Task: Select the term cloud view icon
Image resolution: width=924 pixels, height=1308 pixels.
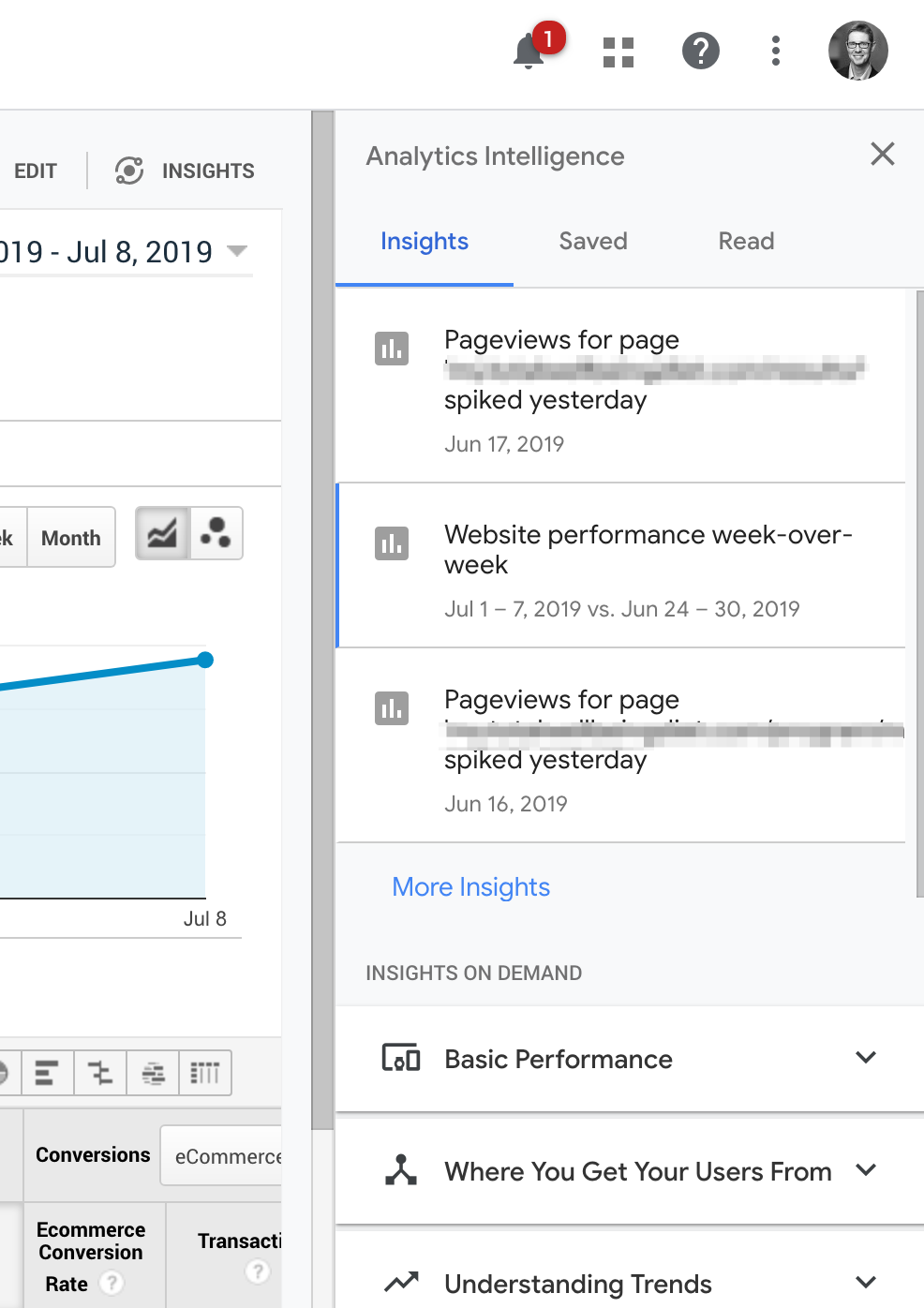Action: (x=153, y=1072)
